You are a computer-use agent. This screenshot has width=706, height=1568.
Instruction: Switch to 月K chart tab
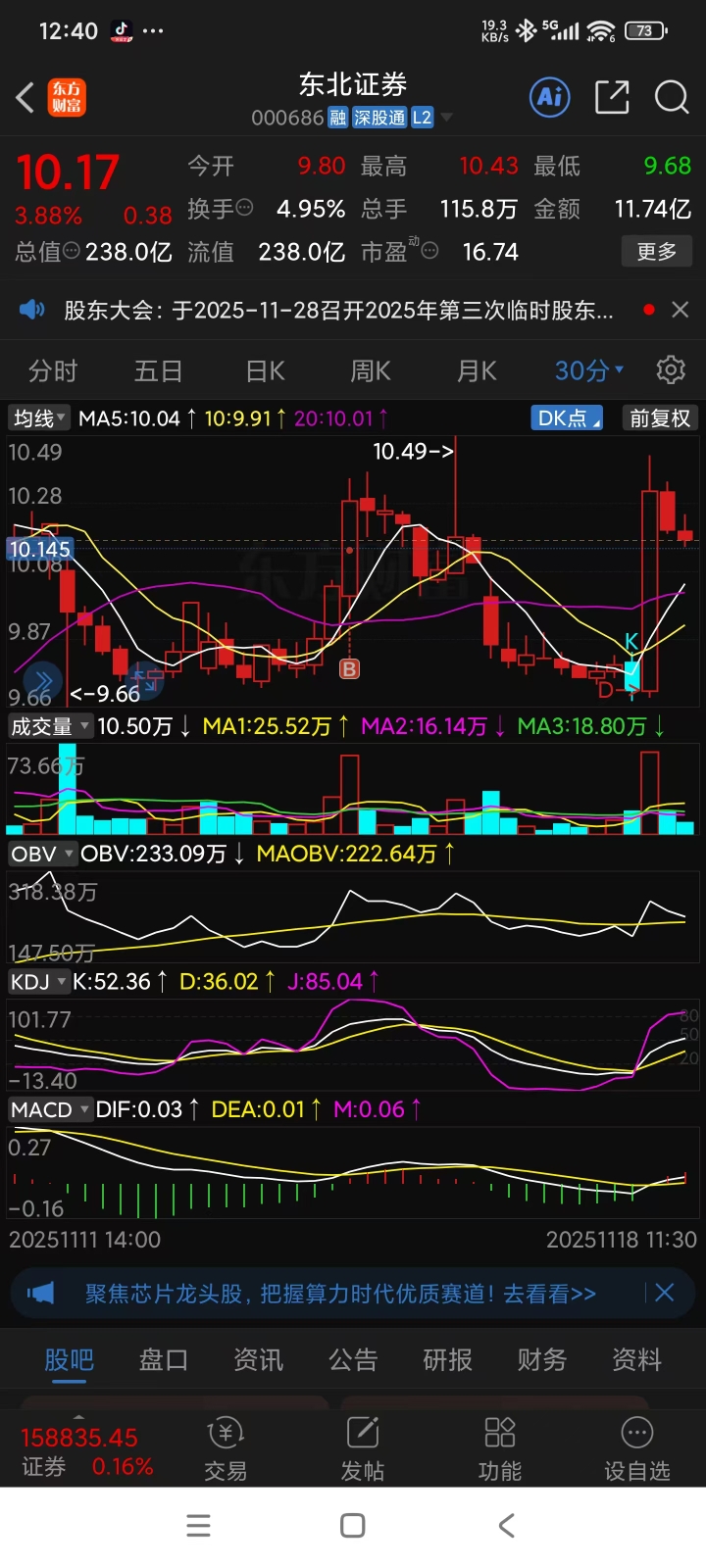pos(477,371)
